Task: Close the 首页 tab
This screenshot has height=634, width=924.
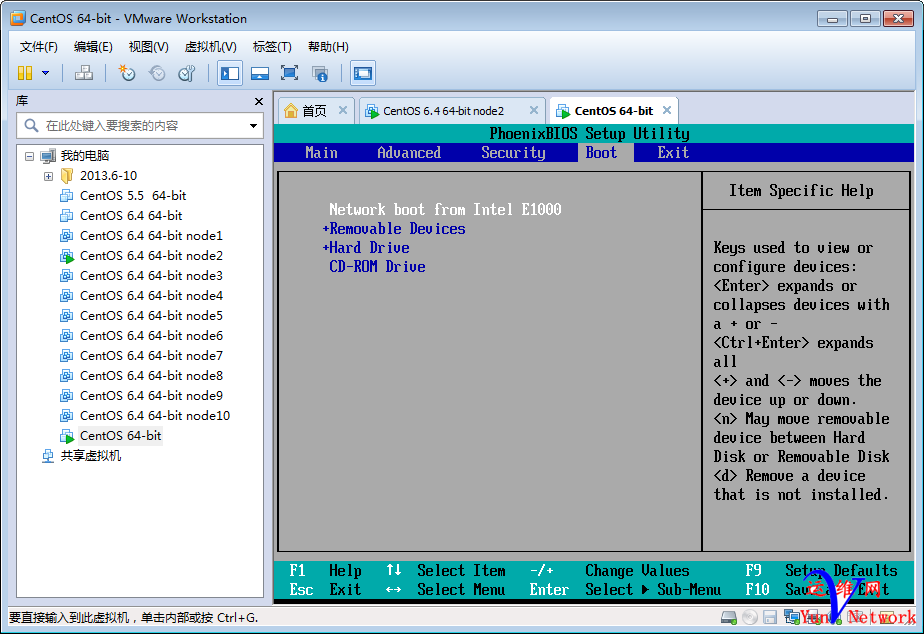Action: [x=342, y=110]
